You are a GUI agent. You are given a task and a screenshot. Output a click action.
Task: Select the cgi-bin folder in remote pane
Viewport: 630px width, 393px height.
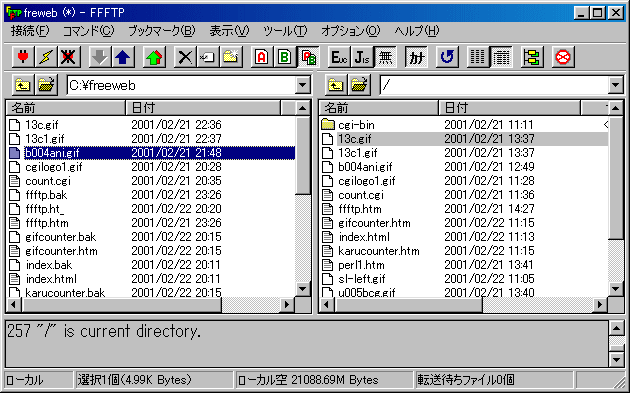pyautogui.click(x=356, y=125)
